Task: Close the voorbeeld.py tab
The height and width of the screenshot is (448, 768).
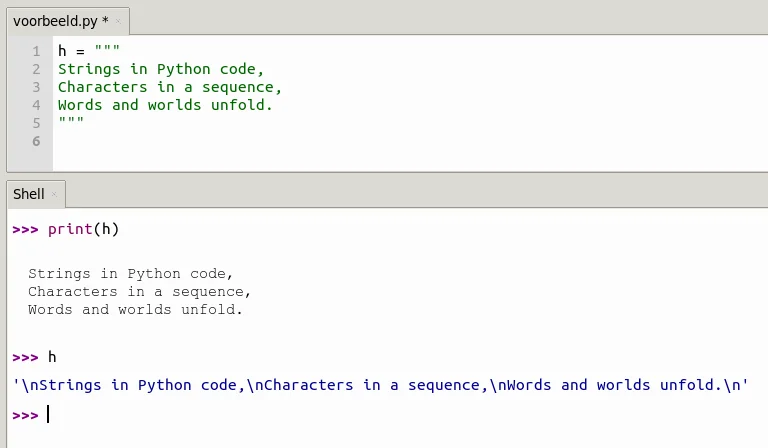Action: pos(118,21)
